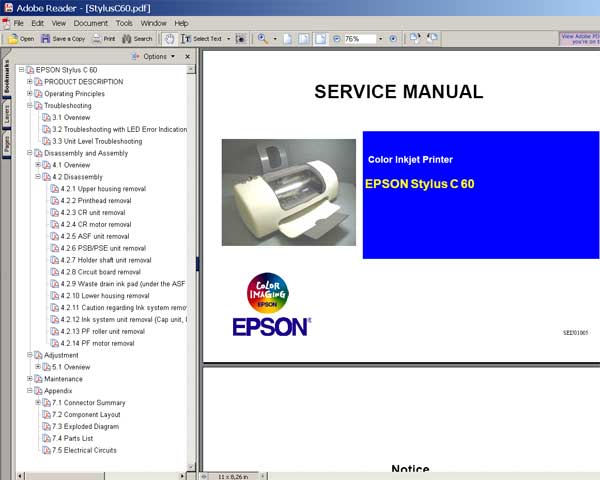Click the Print toolbar button
The width and height of the screenshot is (600, 480).
[104, 39]
